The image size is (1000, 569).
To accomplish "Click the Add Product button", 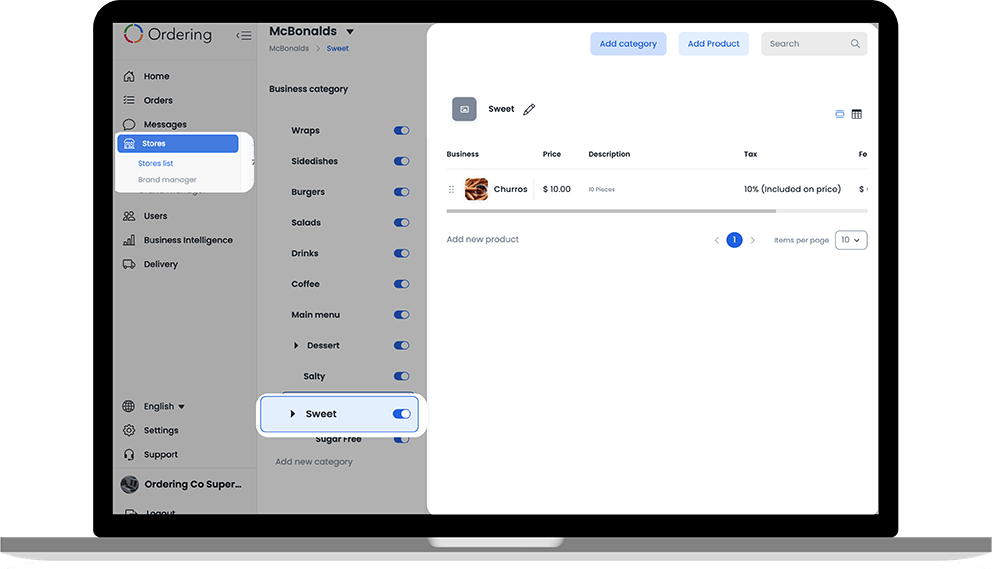I will pyautogui.click(x=714, y=44).
